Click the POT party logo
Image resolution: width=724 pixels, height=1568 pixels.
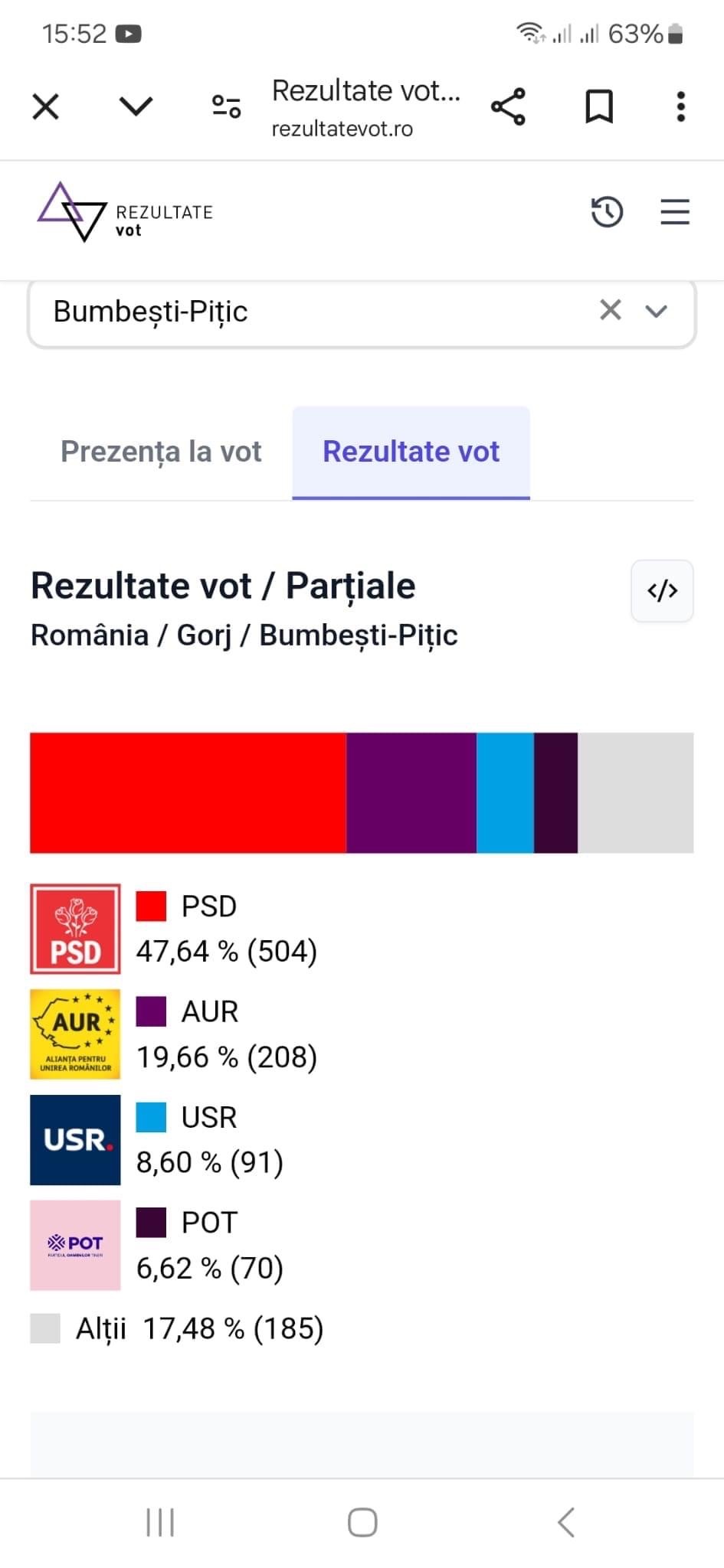pyautogui.click(x=75, y=1246)
